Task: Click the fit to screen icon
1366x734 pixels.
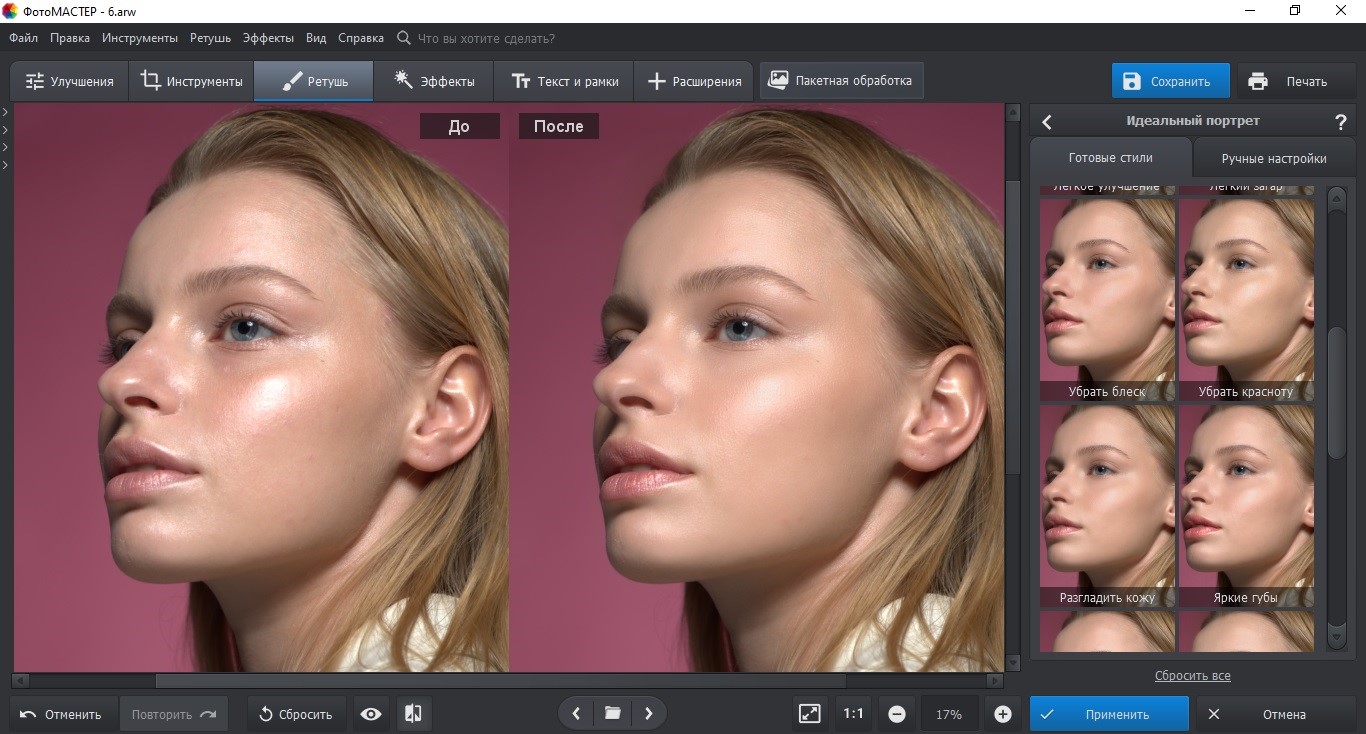Action: 809,714
